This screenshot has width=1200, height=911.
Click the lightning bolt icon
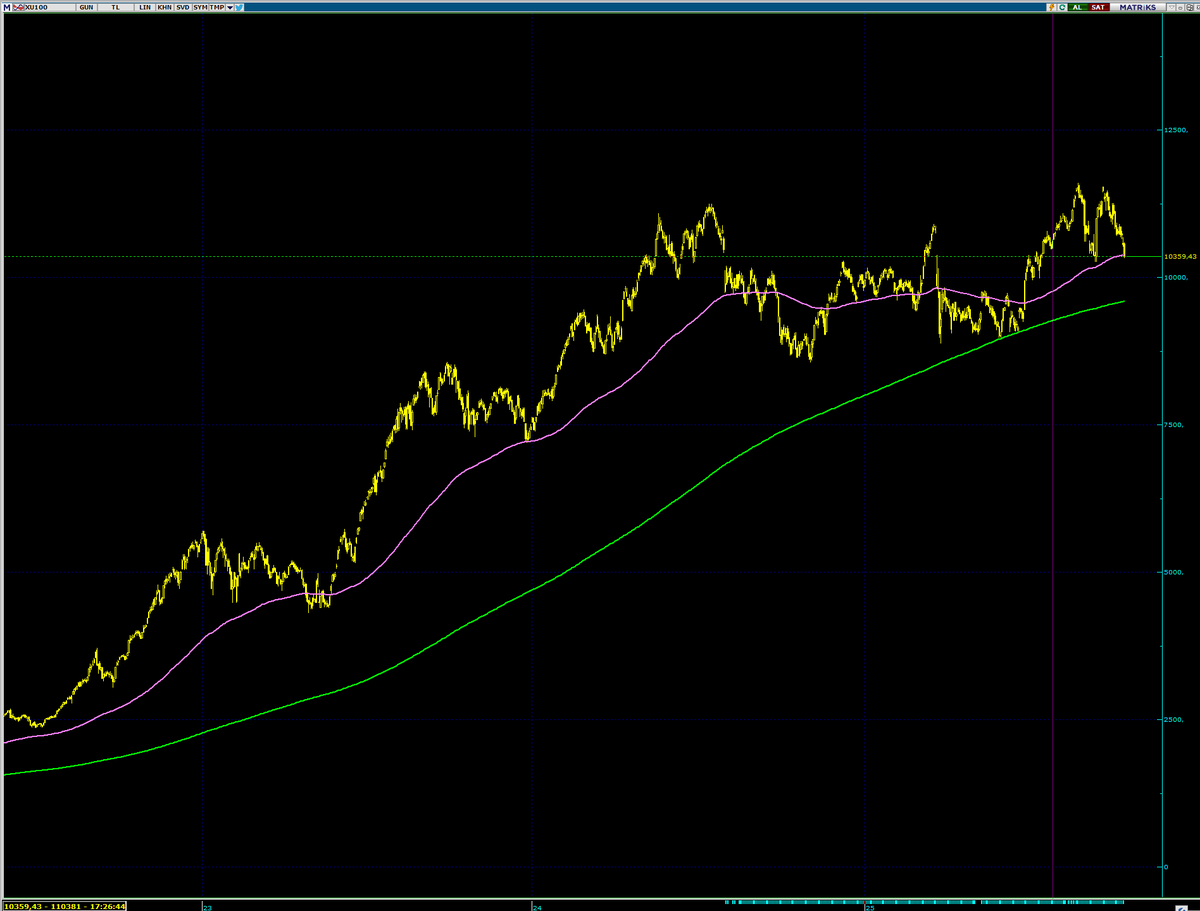1052,7
